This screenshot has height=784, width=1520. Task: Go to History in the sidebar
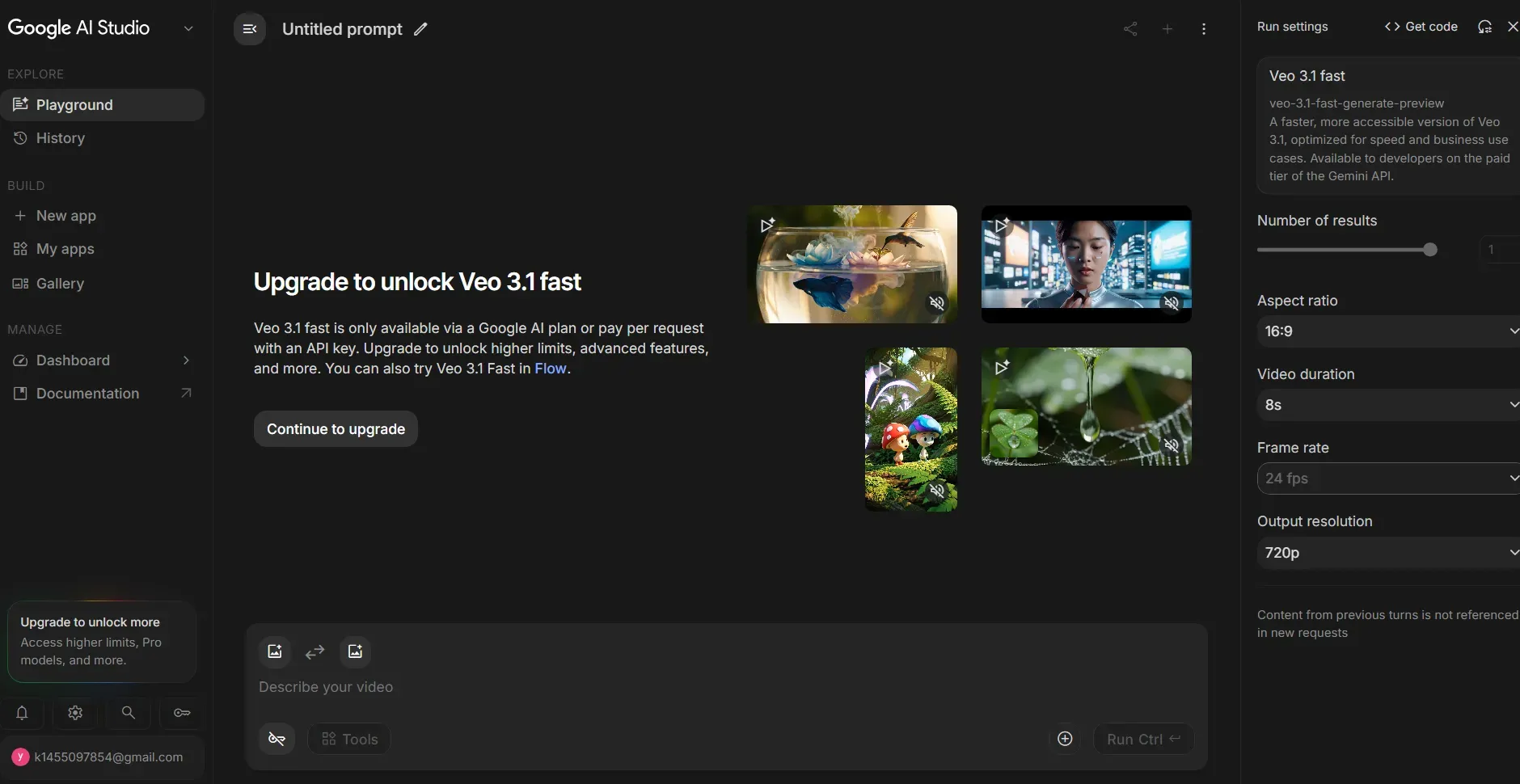pos(102,138)
